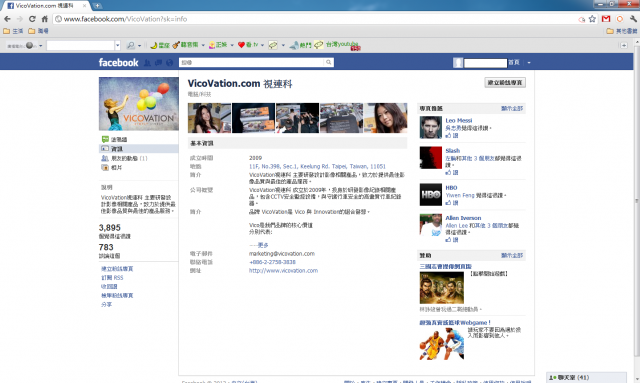Viewport: 640px width, 383px height.
Task: Click the Keelung Rd. Taipei address link
Action: pos(317,166)
